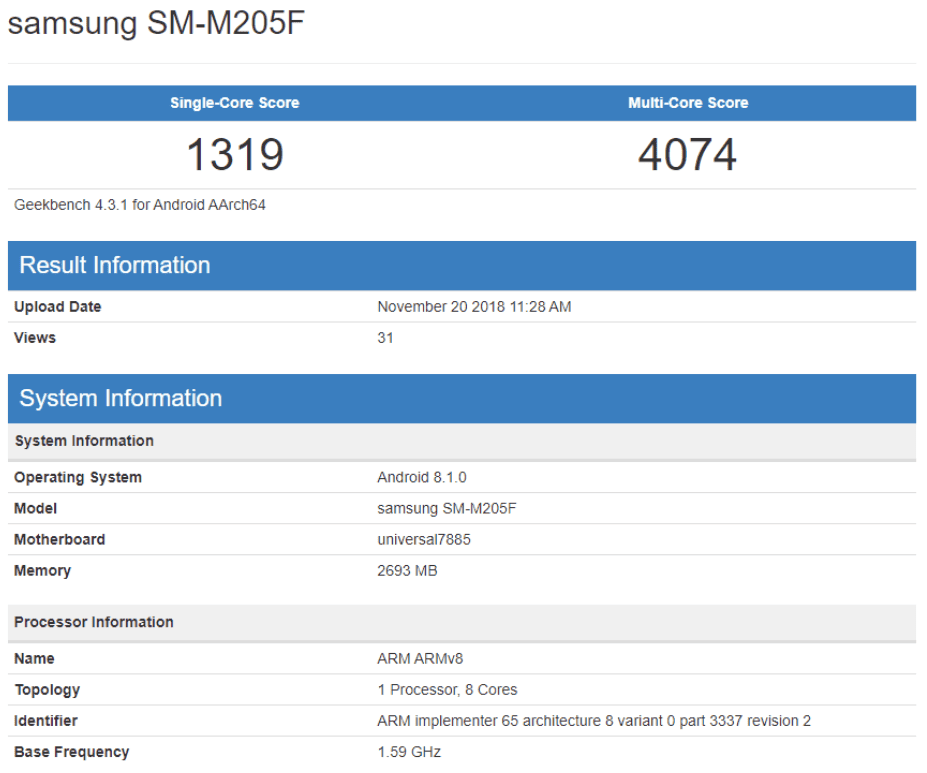Click the Memory value 2693 MB
Image resolution: width=927 pixels, height=773 pixels.
point(403,570)
